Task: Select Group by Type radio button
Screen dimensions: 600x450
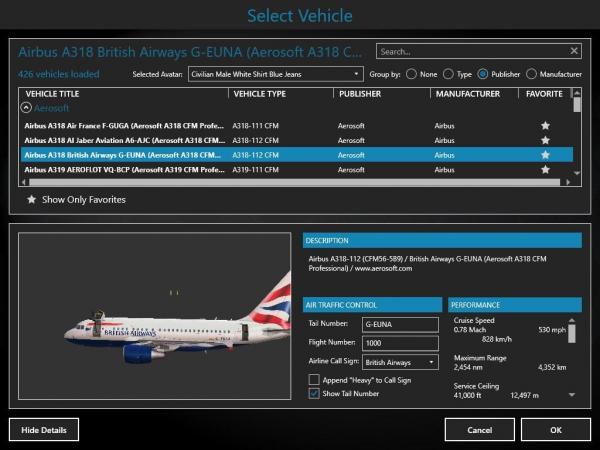Action: (448, 74)
